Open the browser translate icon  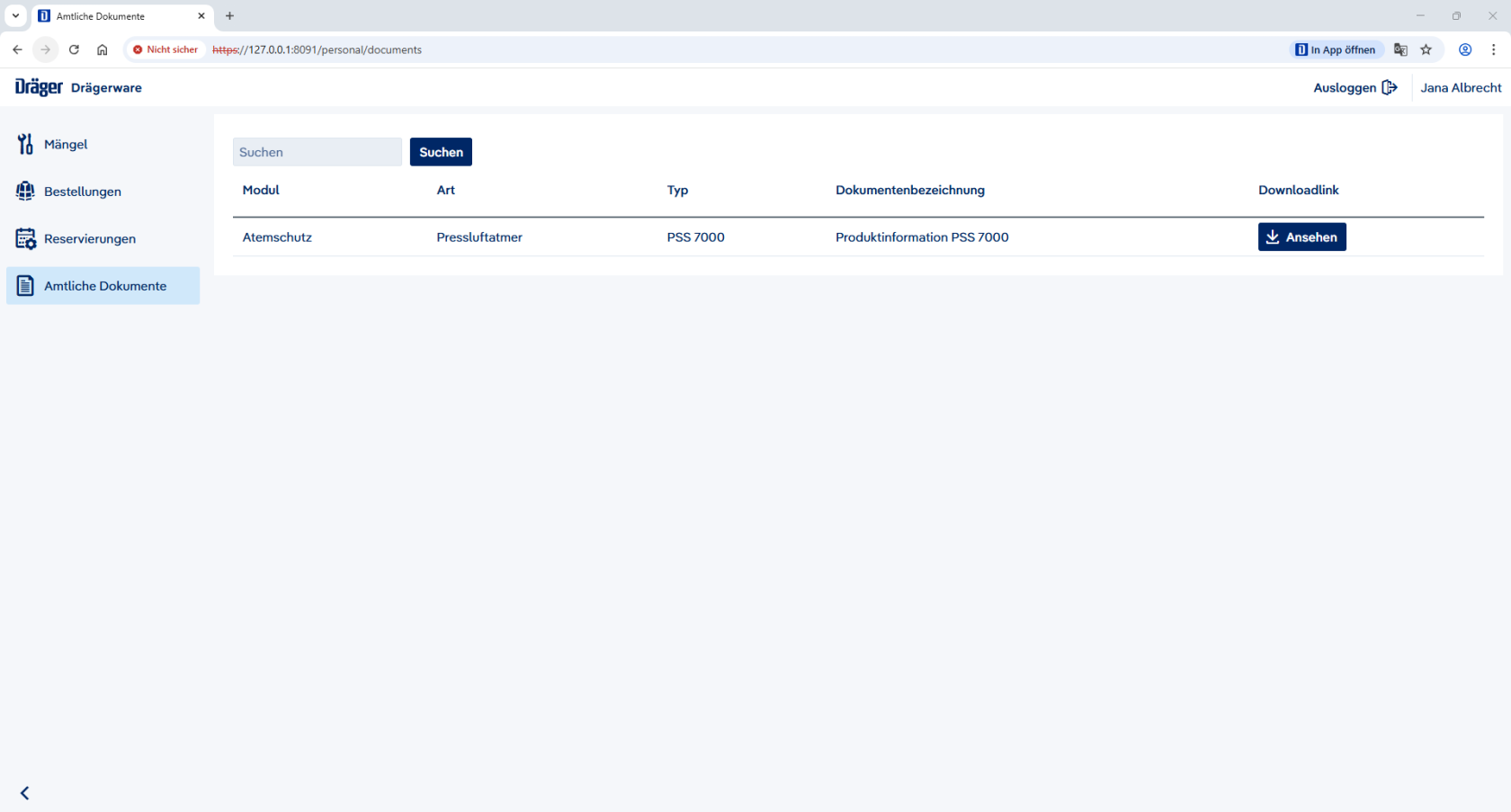(x=1400, y=49)
